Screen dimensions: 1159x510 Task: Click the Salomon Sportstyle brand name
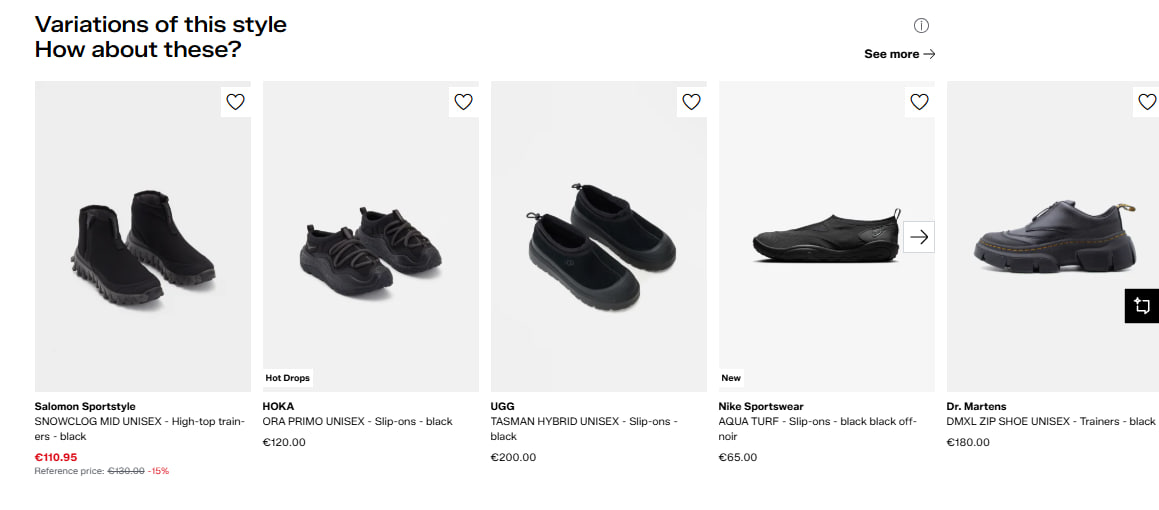[85, 407]
